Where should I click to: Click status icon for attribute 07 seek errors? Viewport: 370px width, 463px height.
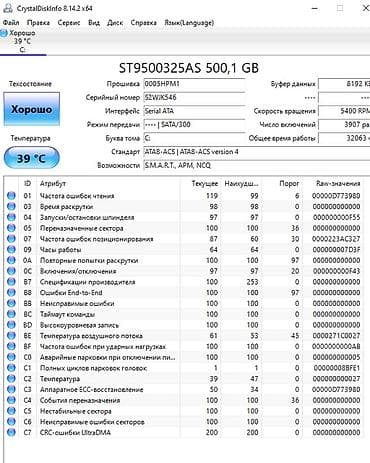[x=11, y=239]
